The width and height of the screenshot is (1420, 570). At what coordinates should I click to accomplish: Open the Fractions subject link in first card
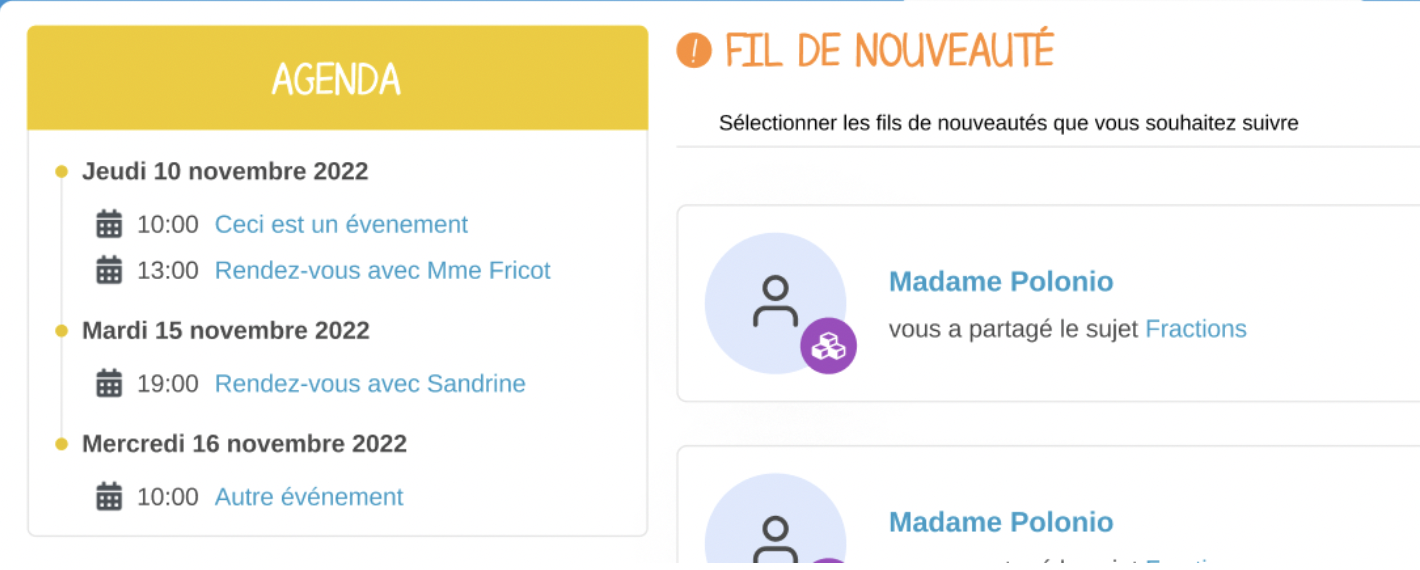click(x=1196, y=328)
